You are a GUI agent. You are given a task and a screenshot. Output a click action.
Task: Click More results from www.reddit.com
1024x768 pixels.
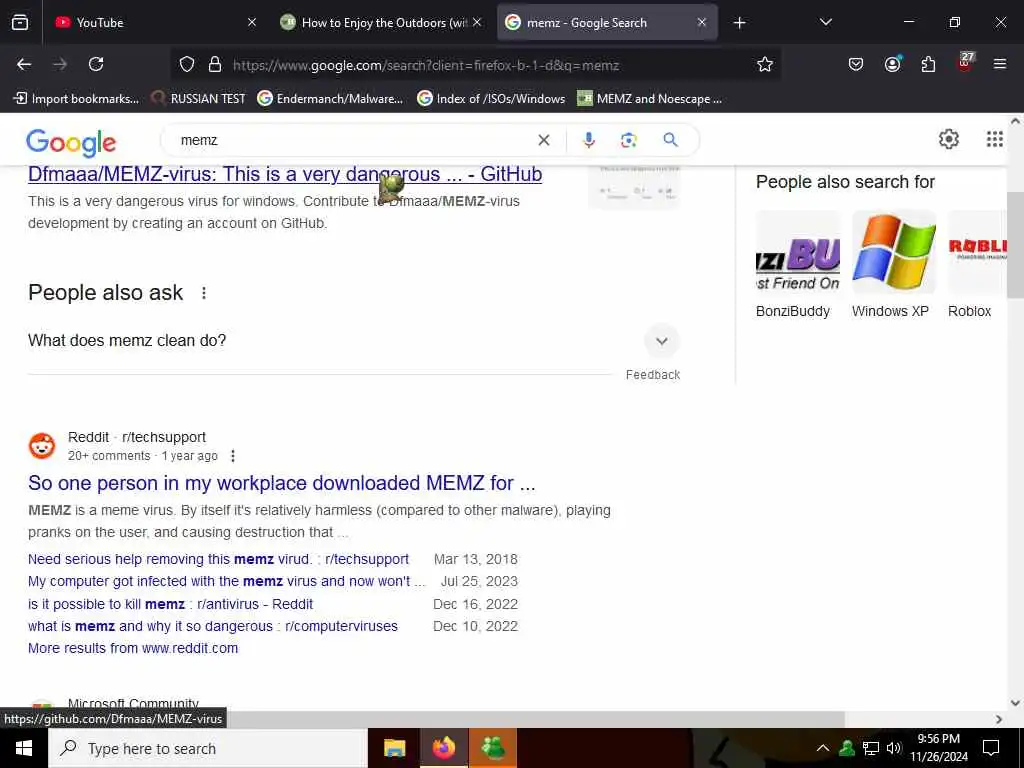[x=133, y=648]
